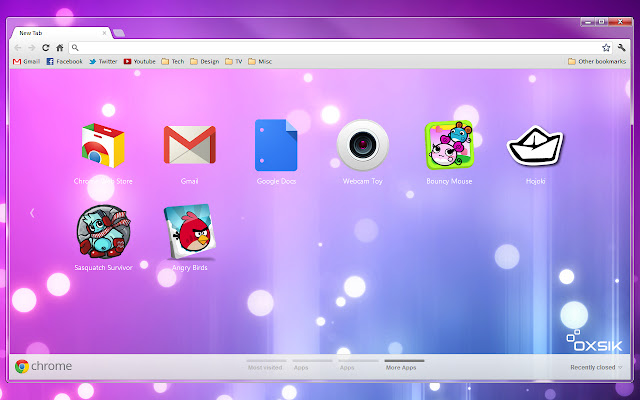This screenshot has height=400, width=640.
Task: Switch to the Most visited section
Action: pyautogui.click(x=265, y=366)
